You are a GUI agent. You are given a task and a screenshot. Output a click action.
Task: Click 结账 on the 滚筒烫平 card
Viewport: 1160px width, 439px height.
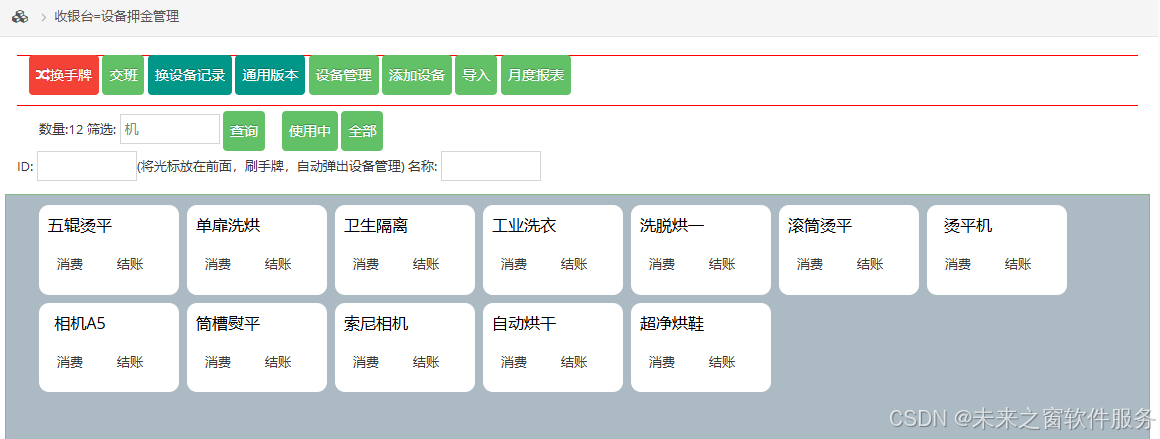[869, 264]
